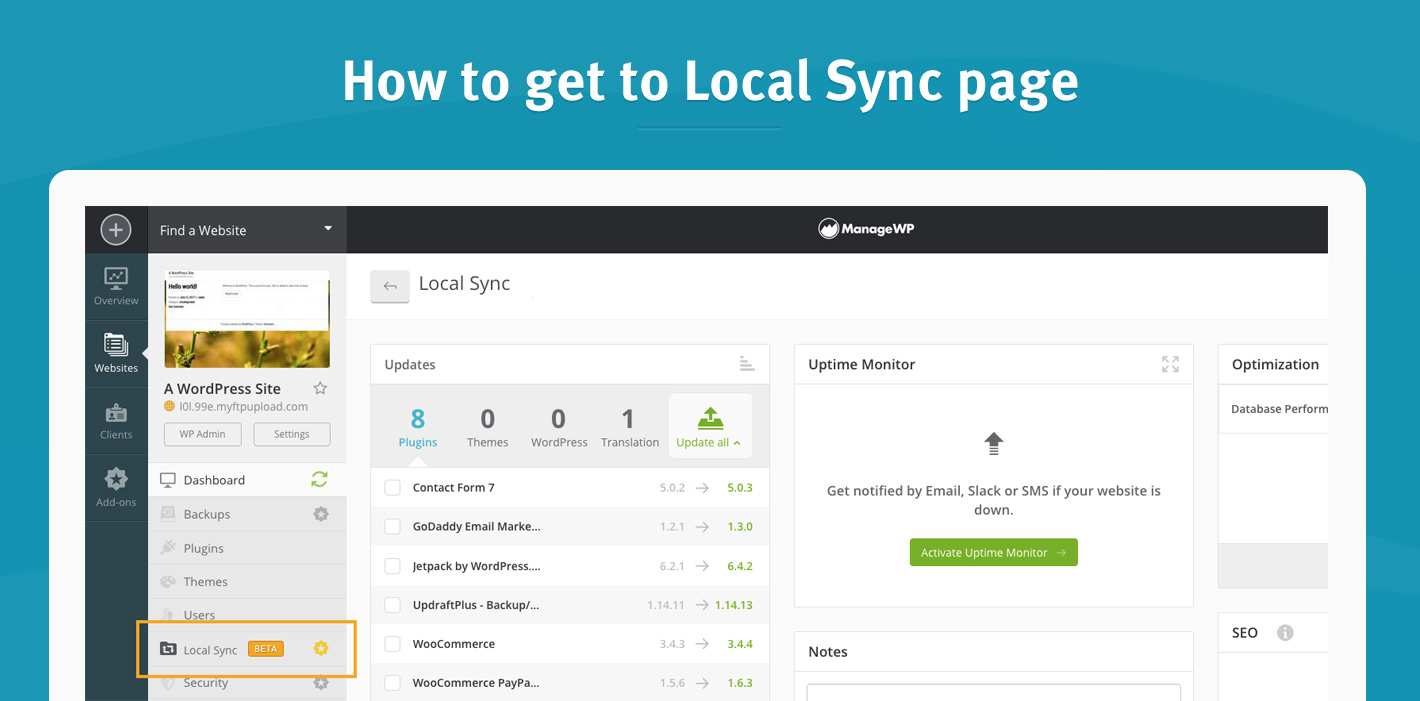Click the A WordPress Site title
The width and height of the screenshot is (1420, 701).
click(222, 388)
